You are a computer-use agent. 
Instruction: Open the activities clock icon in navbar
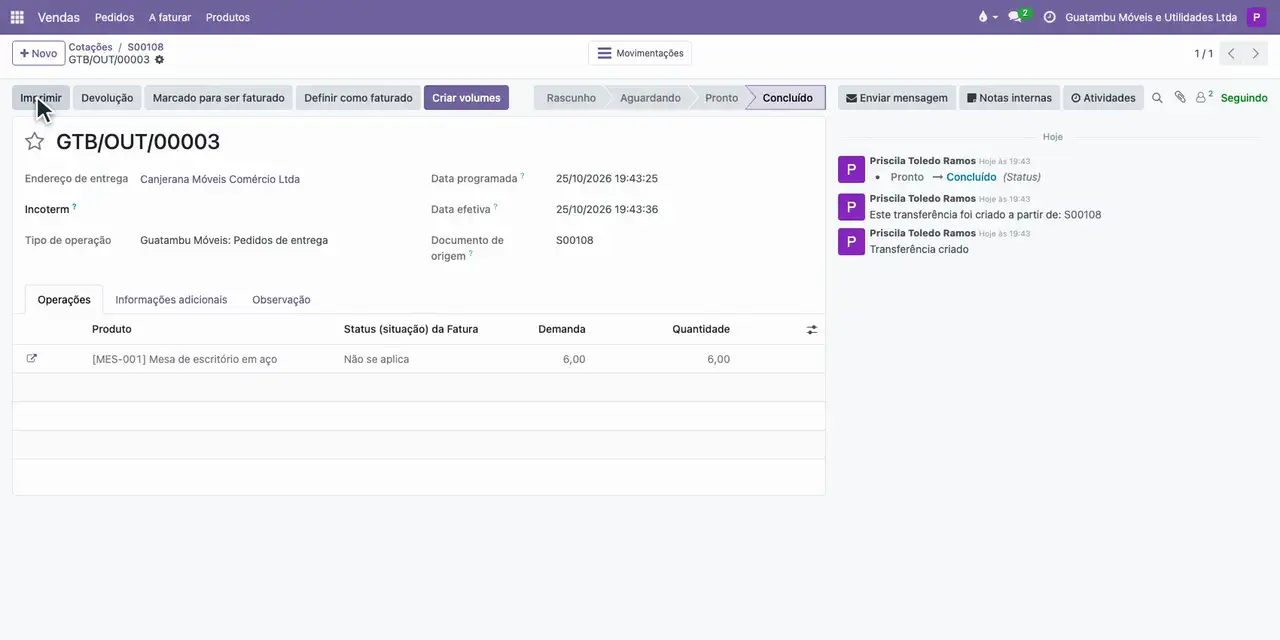(x=1049, y=17)
